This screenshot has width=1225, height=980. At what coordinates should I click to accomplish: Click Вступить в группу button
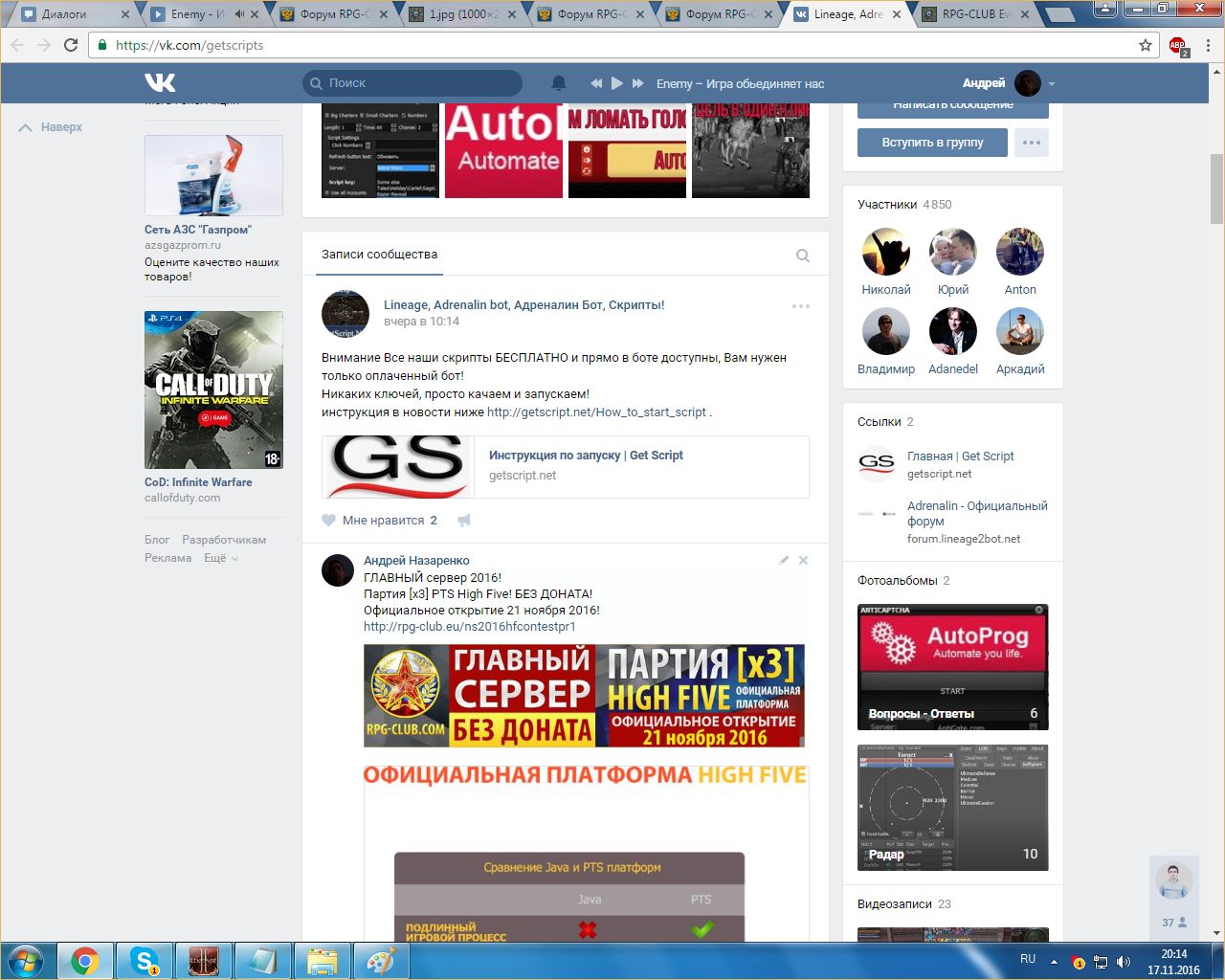click(x=933, y=143)
